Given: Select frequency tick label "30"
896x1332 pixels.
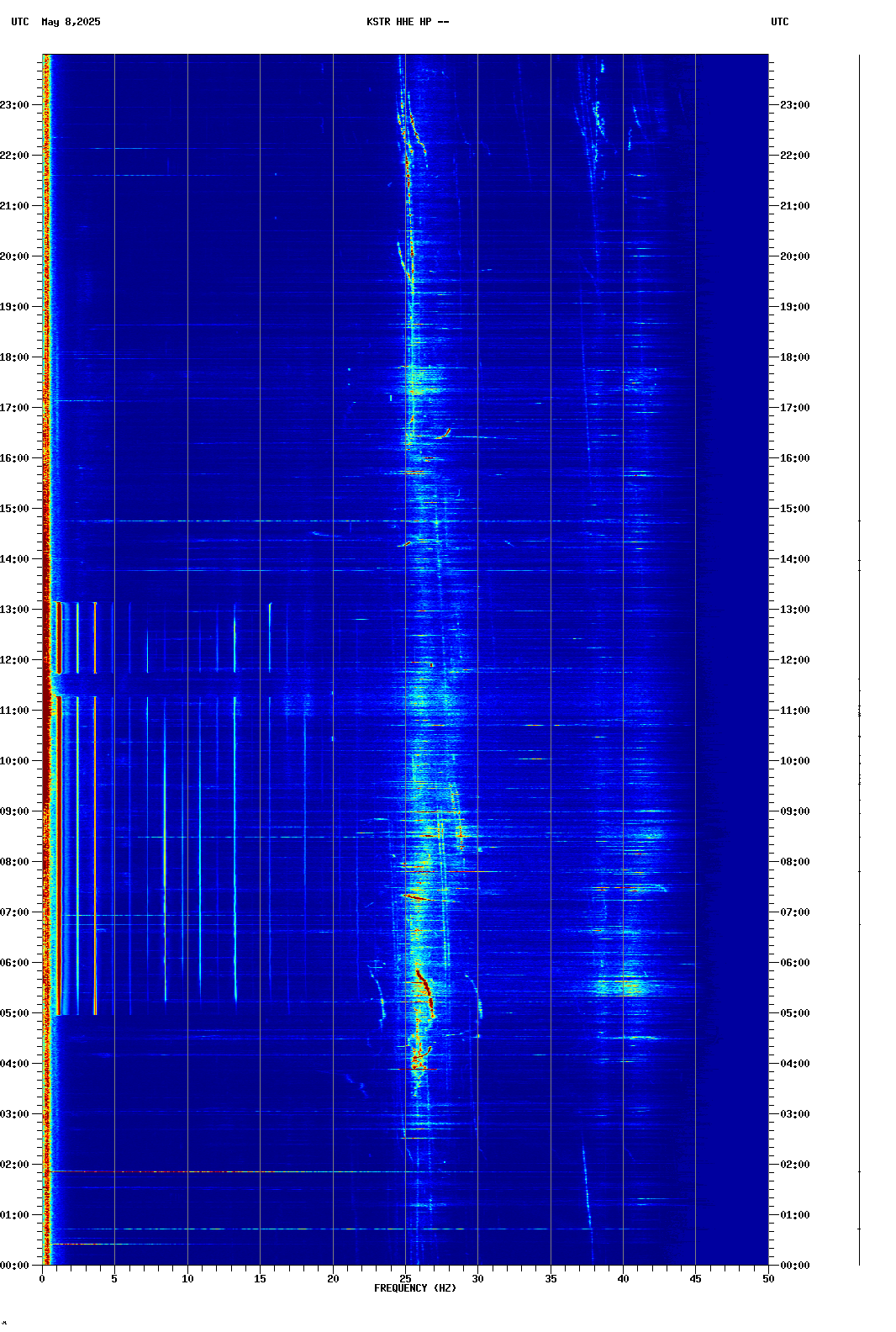Looking at the screenshot, I should click(x=477, y=1279).
